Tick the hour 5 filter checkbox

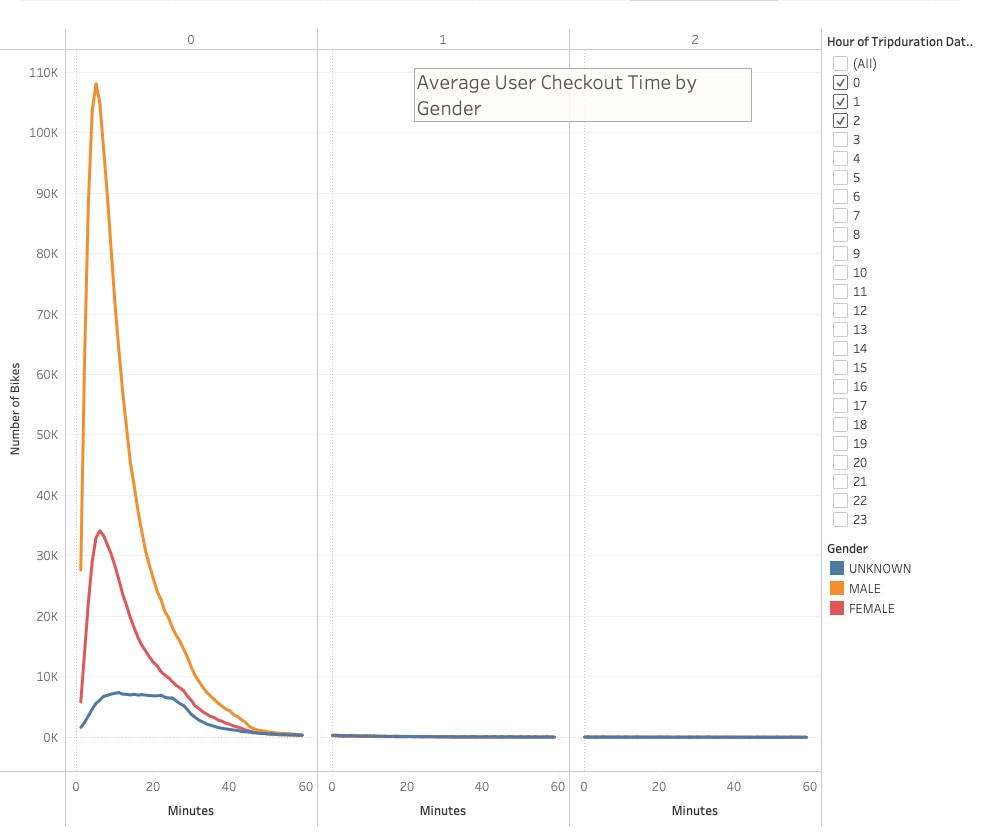click(840, 177)
